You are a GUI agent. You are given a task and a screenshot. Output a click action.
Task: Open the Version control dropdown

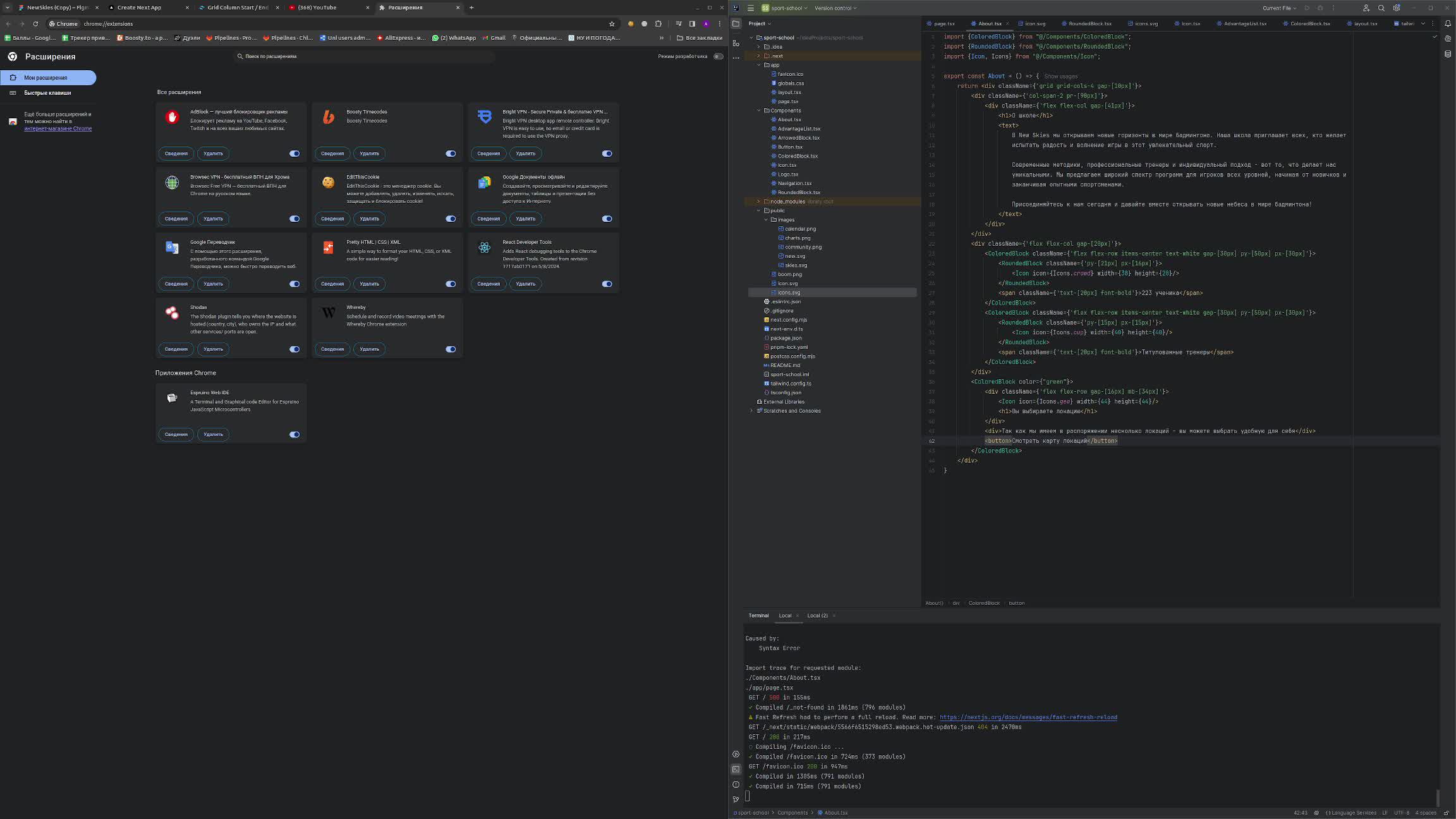coord(835,8)
